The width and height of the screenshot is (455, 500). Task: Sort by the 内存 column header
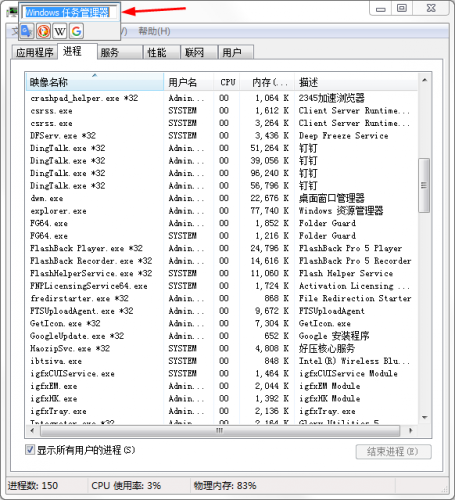coord(267,82)
